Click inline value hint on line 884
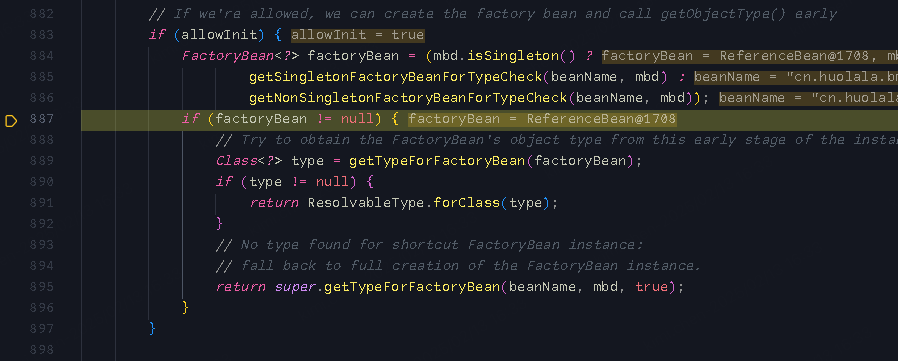 point(750,56)
